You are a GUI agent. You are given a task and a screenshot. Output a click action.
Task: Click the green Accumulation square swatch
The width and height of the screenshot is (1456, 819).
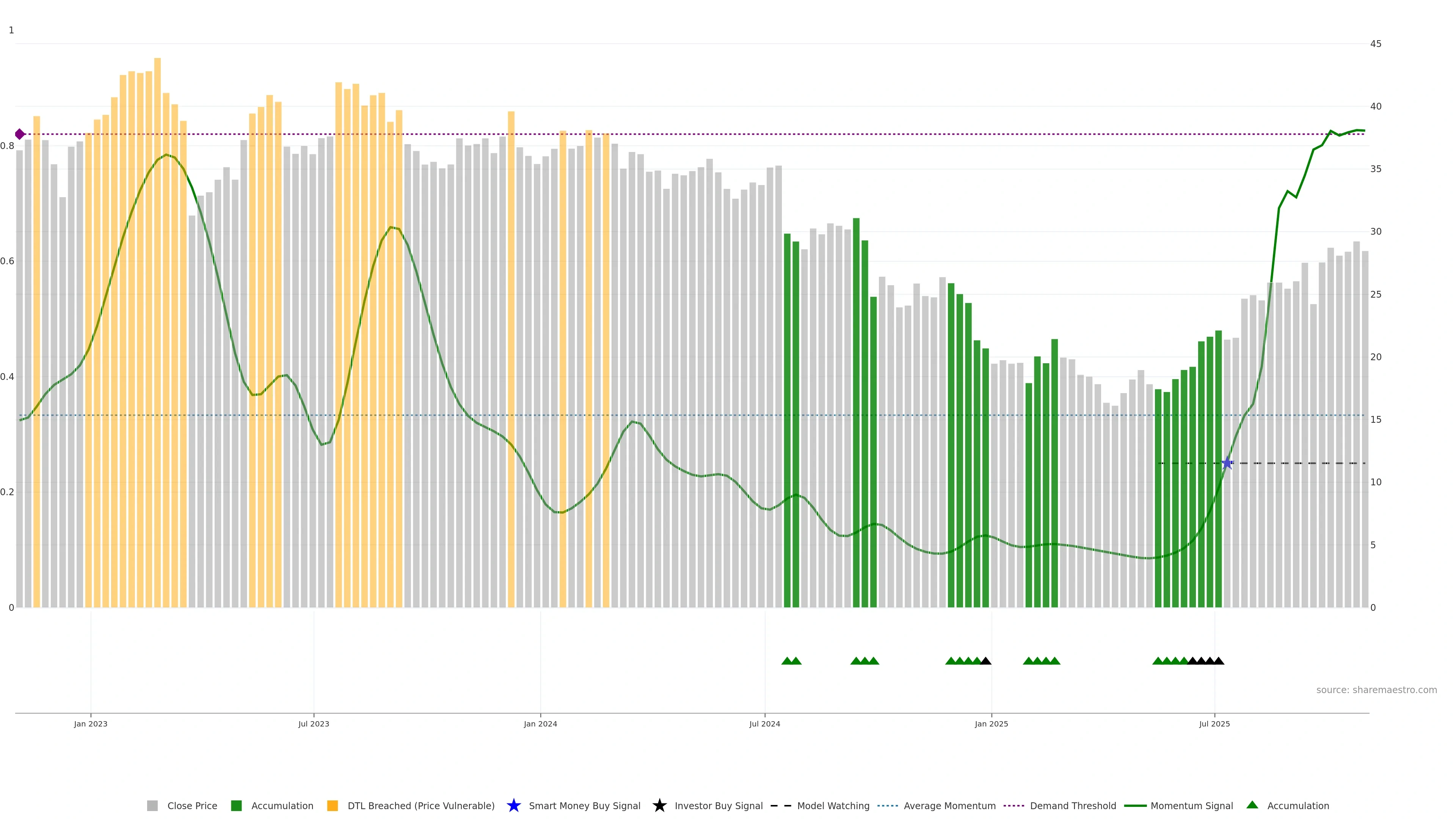pyautogui.click(x=236, y=806)
